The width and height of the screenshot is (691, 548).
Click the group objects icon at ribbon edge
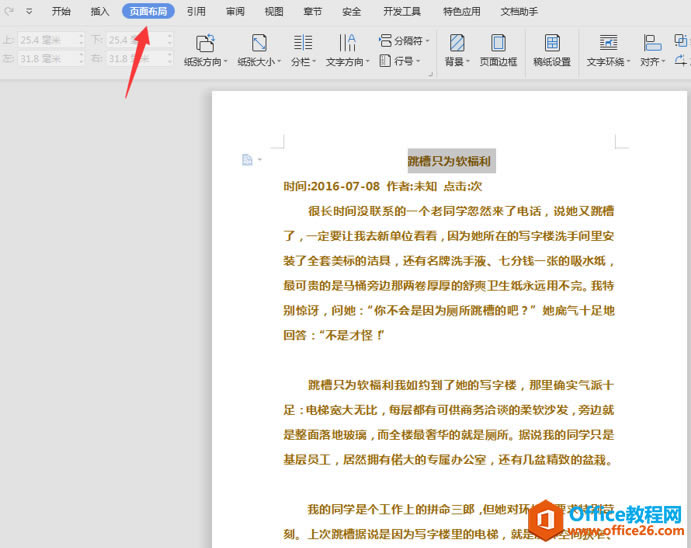point(681,41)
